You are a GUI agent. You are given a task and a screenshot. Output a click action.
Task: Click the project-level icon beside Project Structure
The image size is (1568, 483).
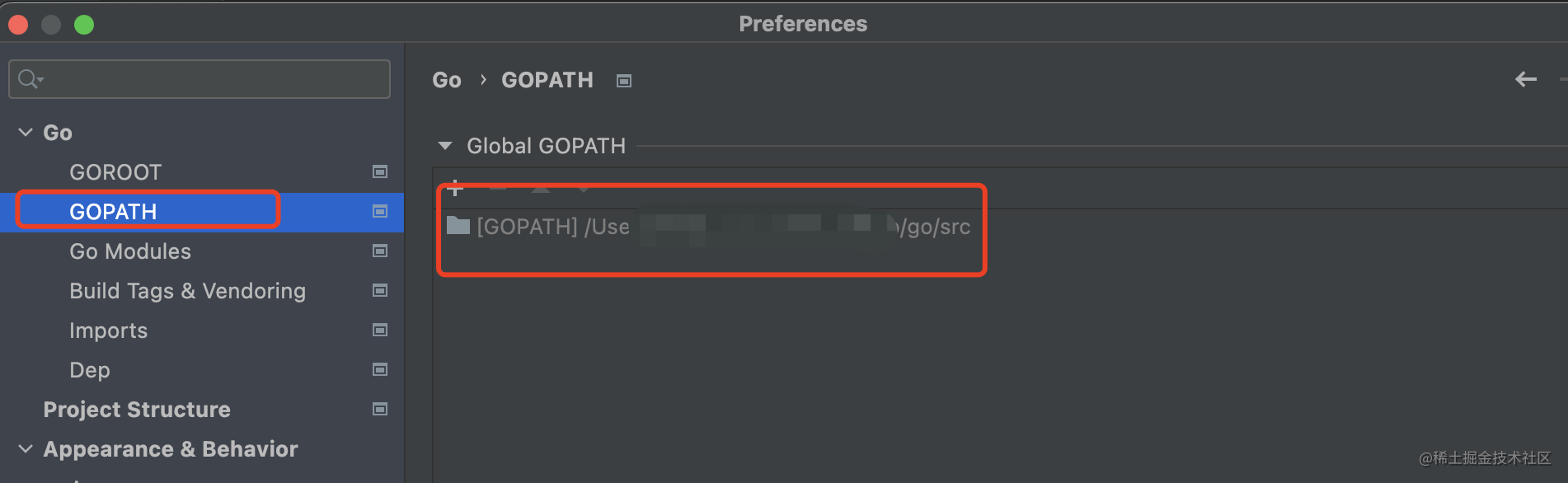click(380, 409)
